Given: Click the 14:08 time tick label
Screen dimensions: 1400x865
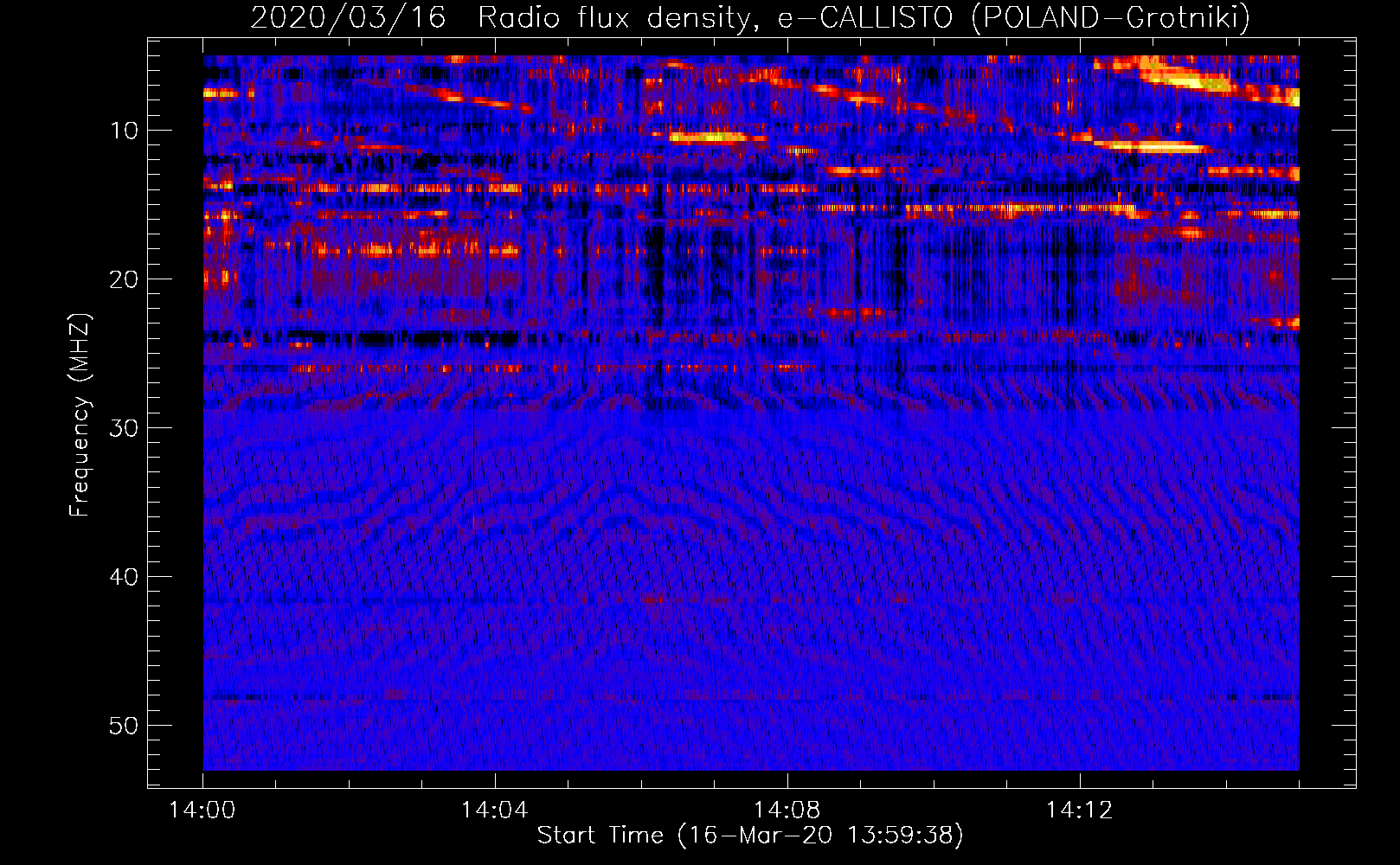Looking at the screenshot, I should coord(787,811).
